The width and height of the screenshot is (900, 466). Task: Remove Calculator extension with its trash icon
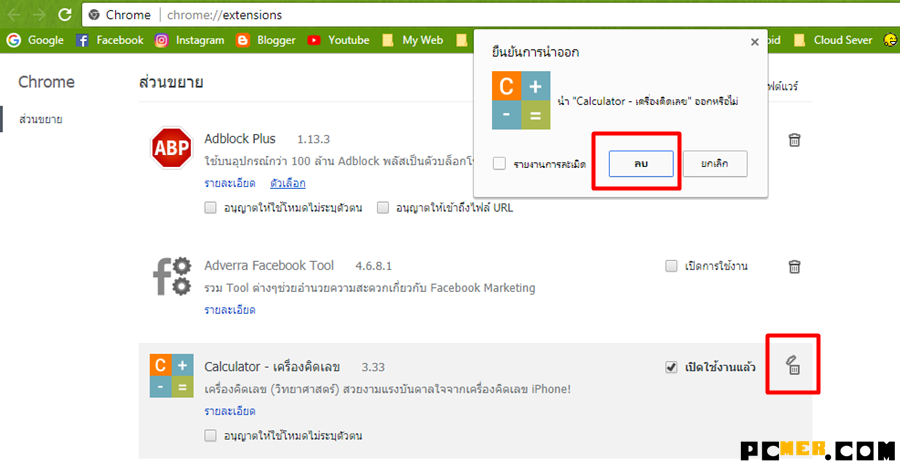click(x=793, y=364)
